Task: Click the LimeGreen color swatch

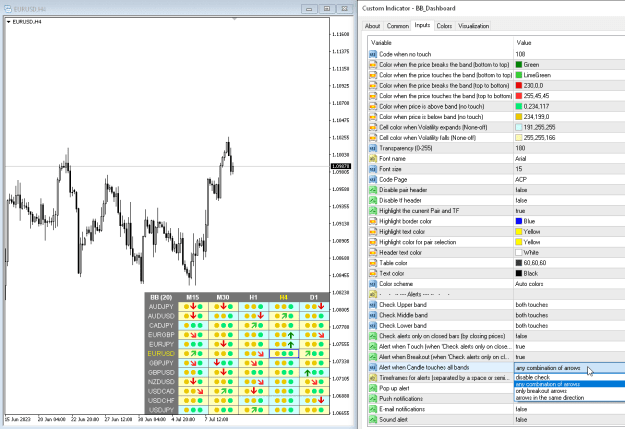Action: pos(519,75)
